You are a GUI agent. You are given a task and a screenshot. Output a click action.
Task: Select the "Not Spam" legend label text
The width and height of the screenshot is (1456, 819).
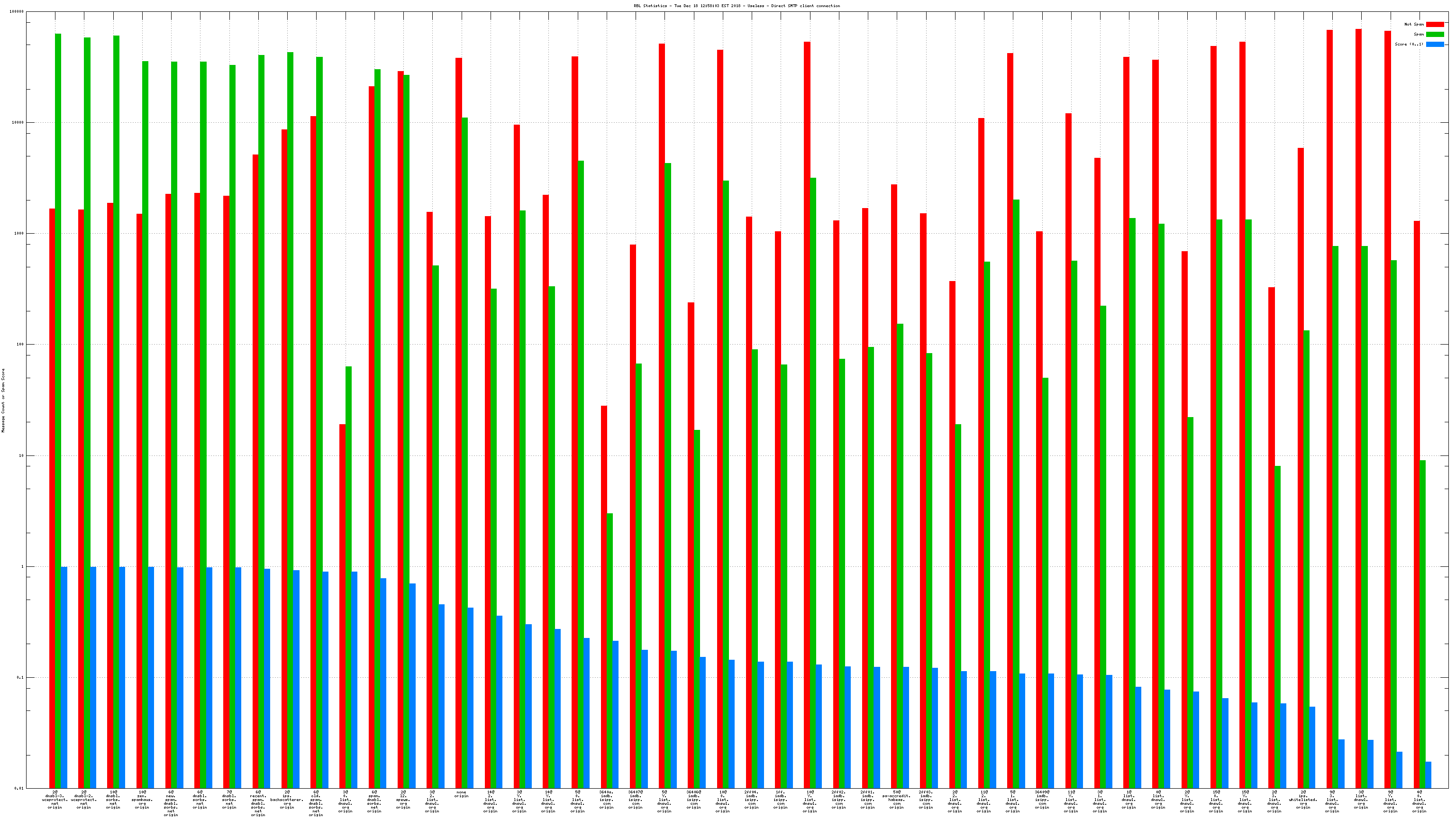1414,24
